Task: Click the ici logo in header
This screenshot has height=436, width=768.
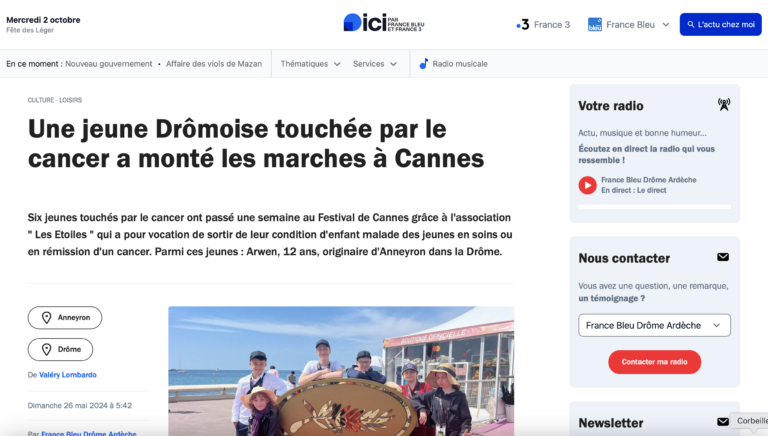Action: pyautogui.click(x=384, y=23)
